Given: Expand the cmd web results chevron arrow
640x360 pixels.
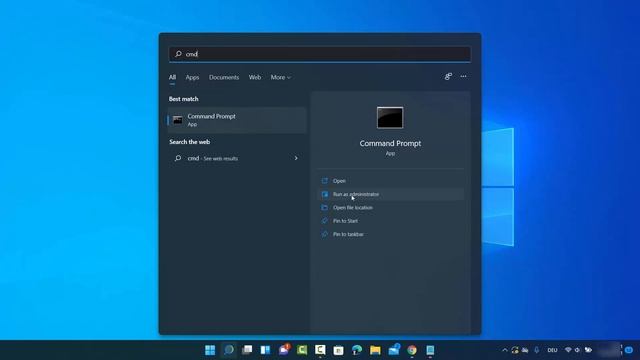Looking at the screenshot, I should (296, 158).
